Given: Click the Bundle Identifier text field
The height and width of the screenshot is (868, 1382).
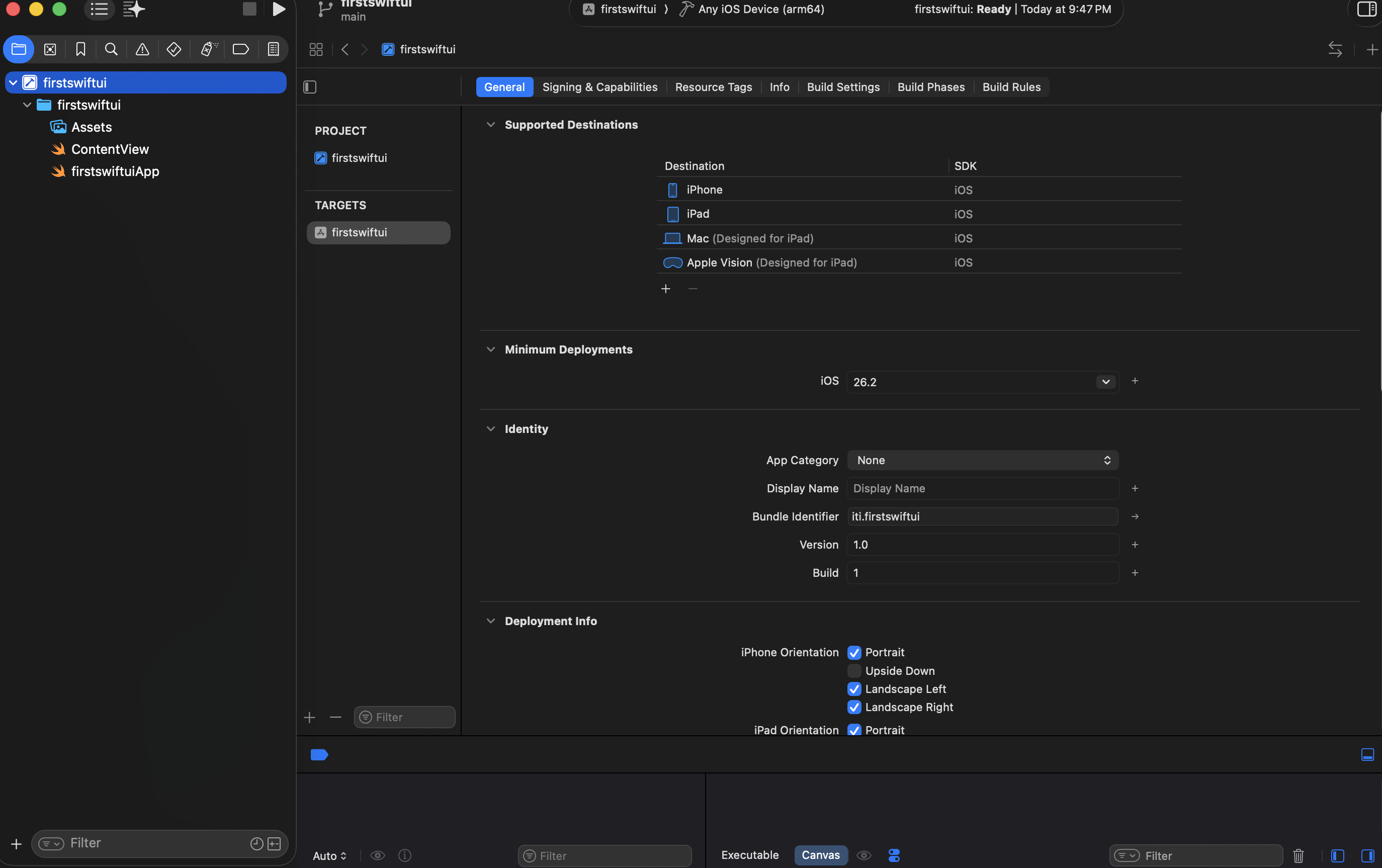Looking at the screenshot, I should 983,516.
